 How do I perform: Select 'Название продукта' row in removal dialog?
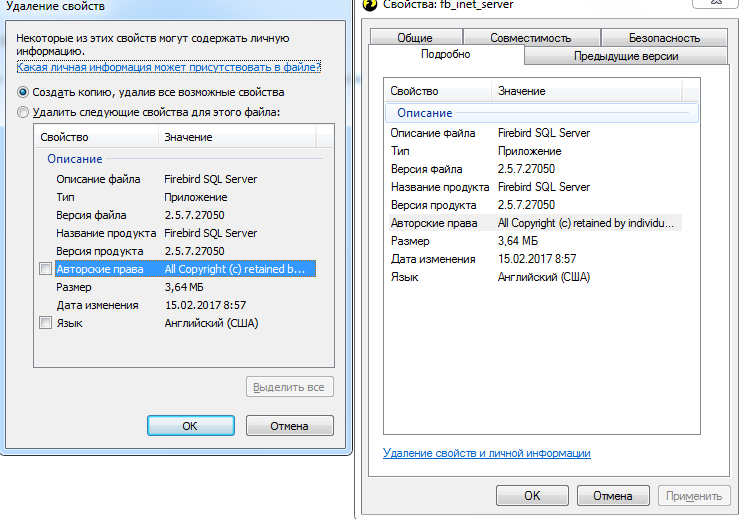185,233
